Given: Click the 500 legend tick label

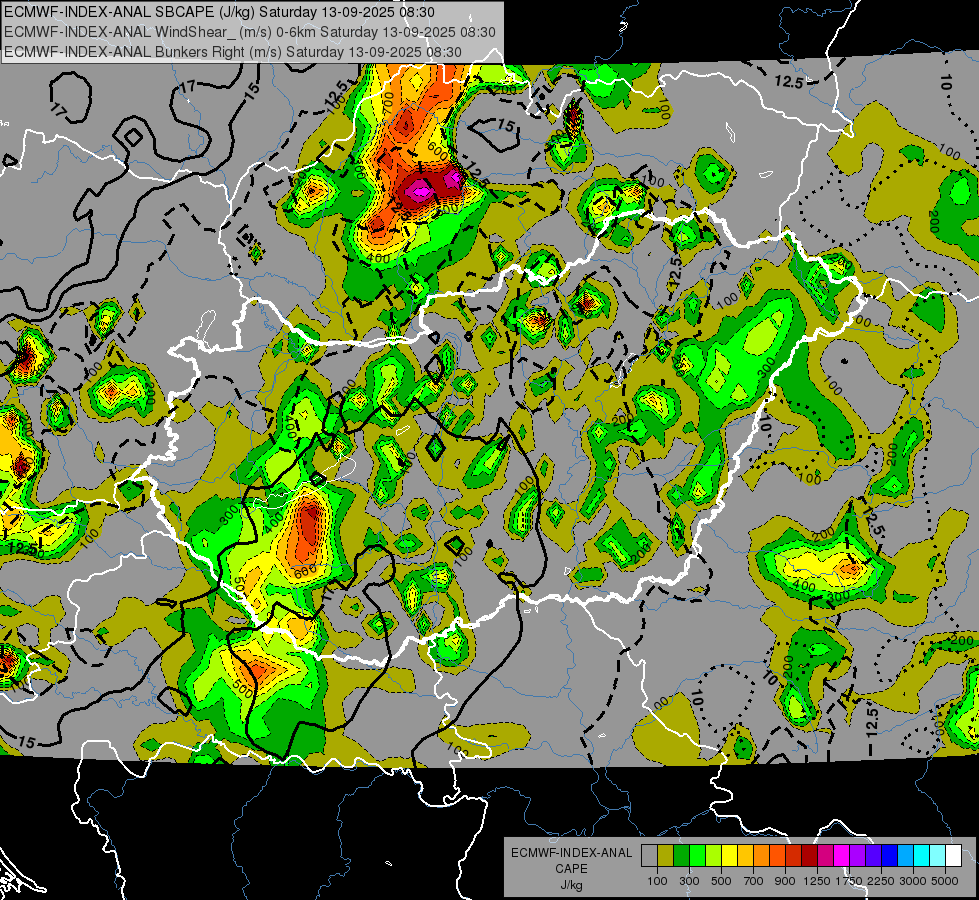Looking at the screenshot, I should point(721,881).
